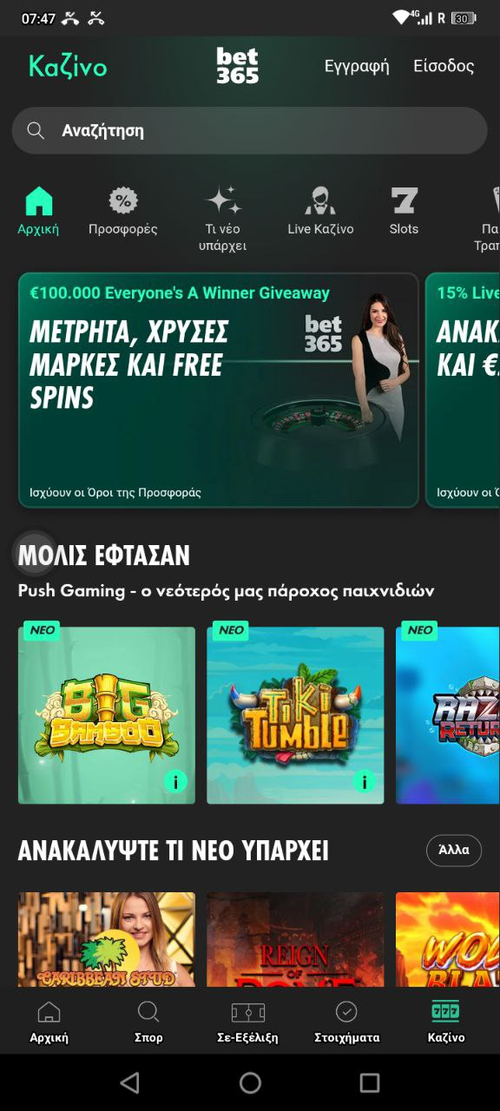Tap the Αρχική house icon in category row
This screenshot has width=500, height=1111.
[39, 201]
